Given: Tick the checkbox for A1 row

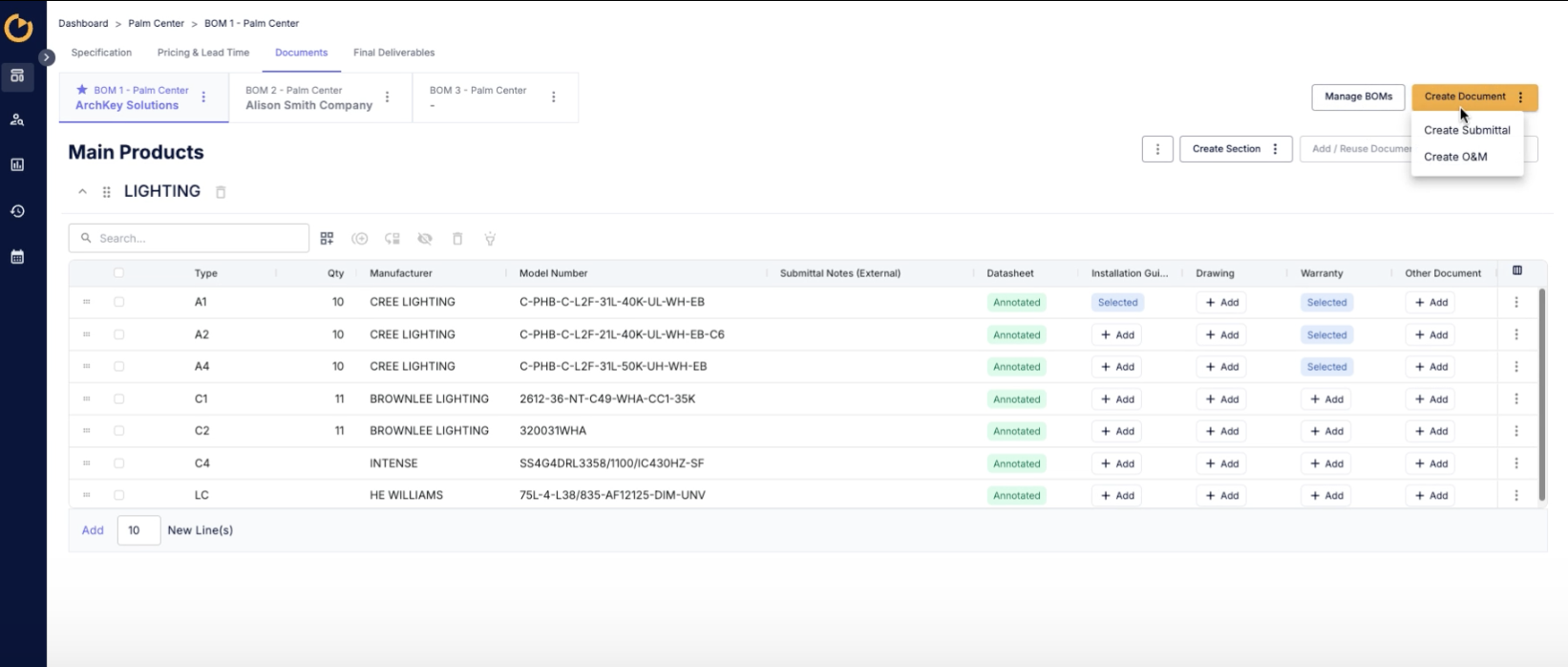Looking at the screenshot, I should (x=118, y=302).
